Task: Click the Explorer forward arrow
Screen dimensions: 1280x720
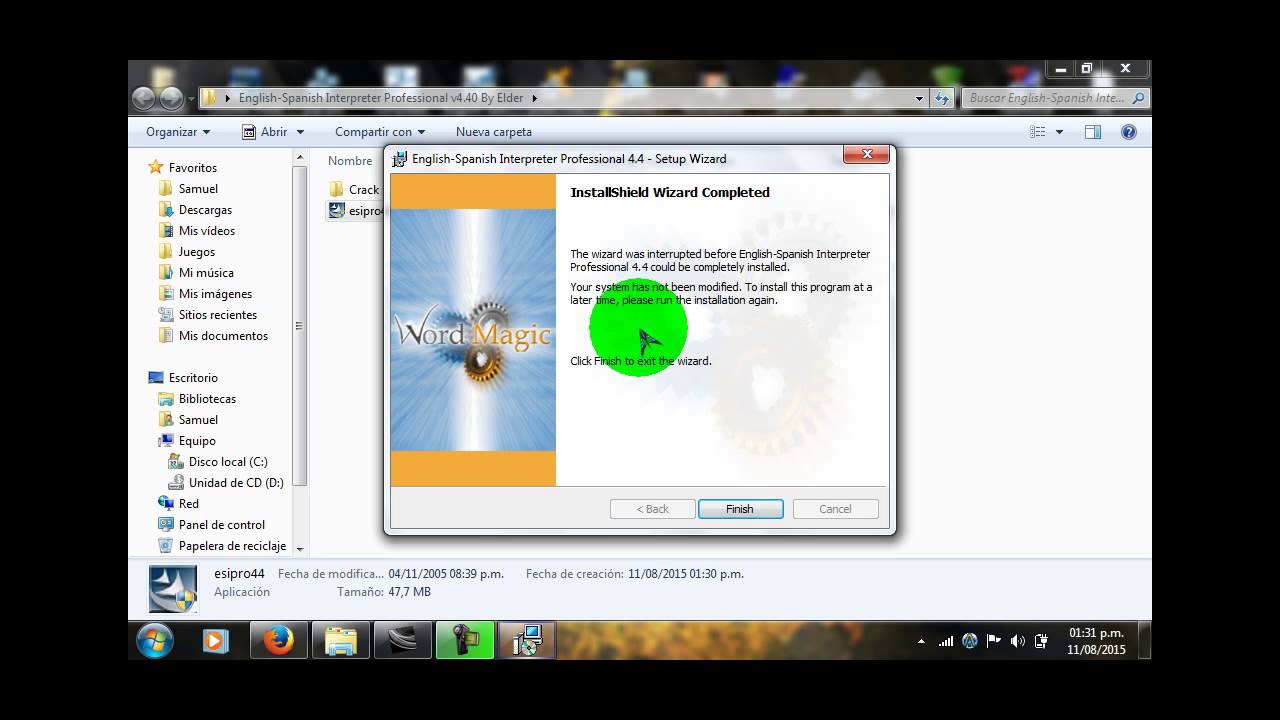Action: pyautogui.click(x=172, y=98)
